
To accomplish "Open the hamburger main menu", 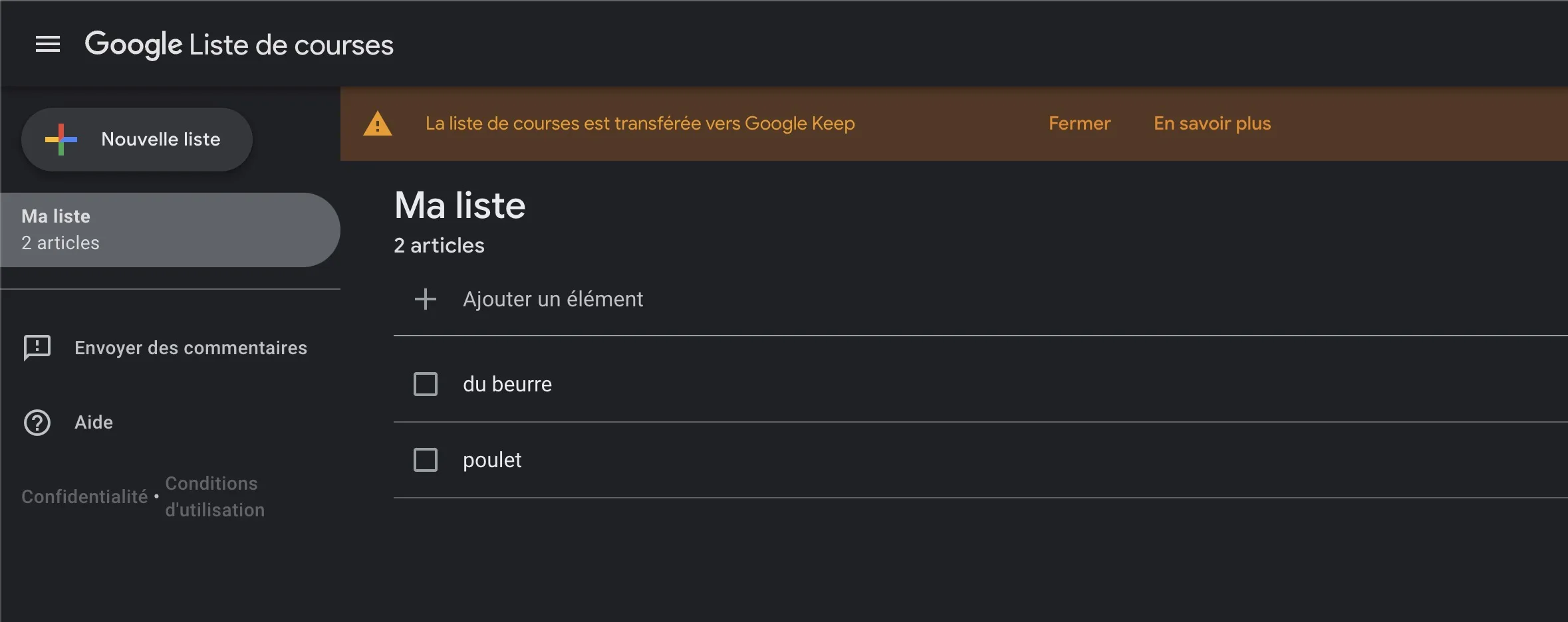I will point(48,45).
